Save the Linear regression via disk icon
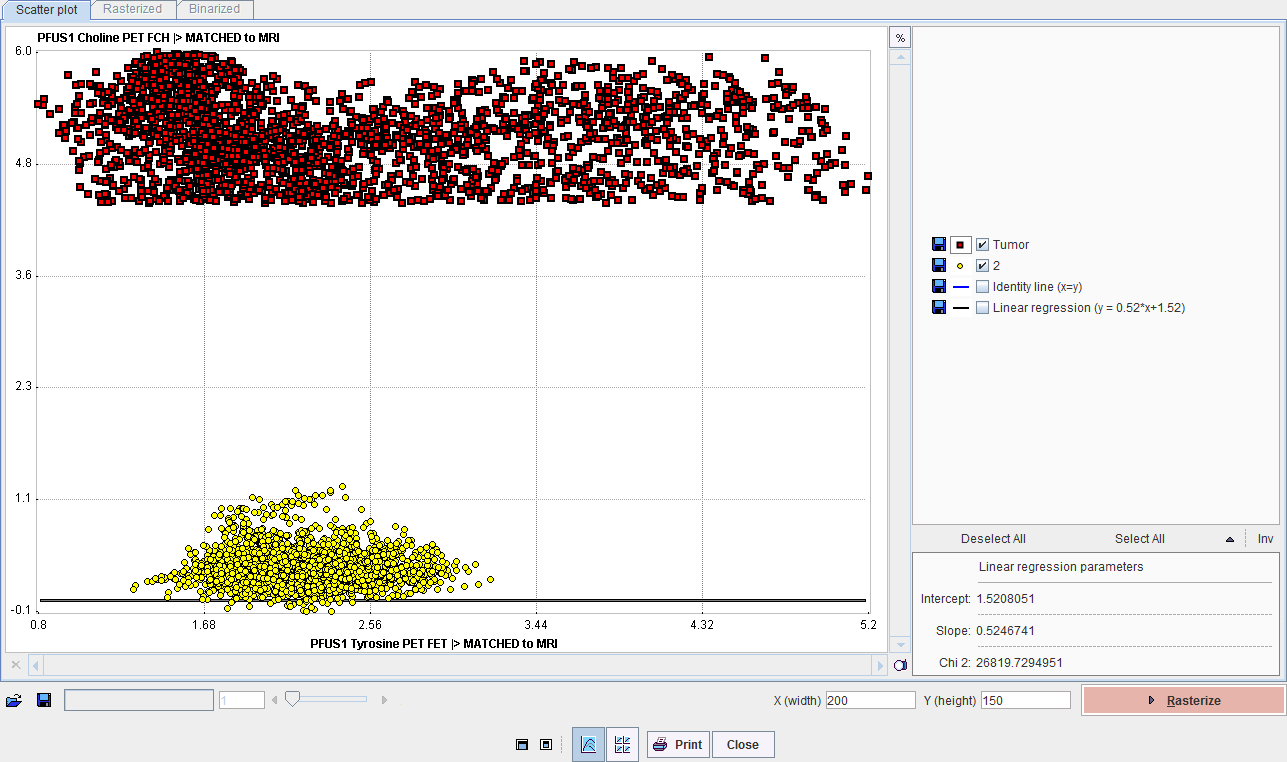Viewport: 1287px width, 762px height. pyautogui.click(x=939, y=307)
